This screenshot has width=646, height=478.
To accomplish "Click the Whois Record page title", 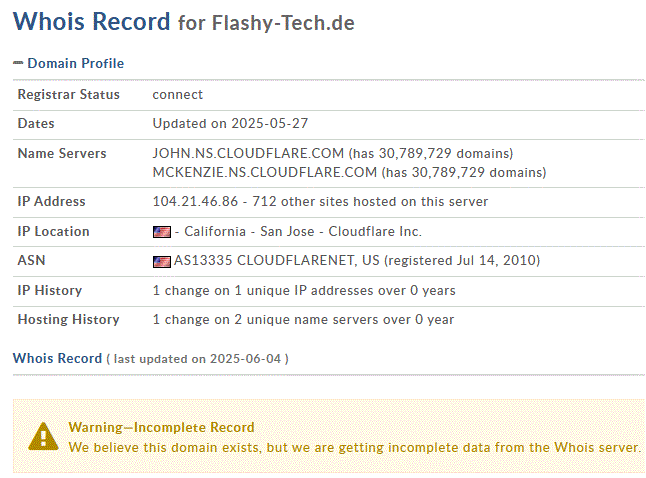I will [x=91, y=22].
